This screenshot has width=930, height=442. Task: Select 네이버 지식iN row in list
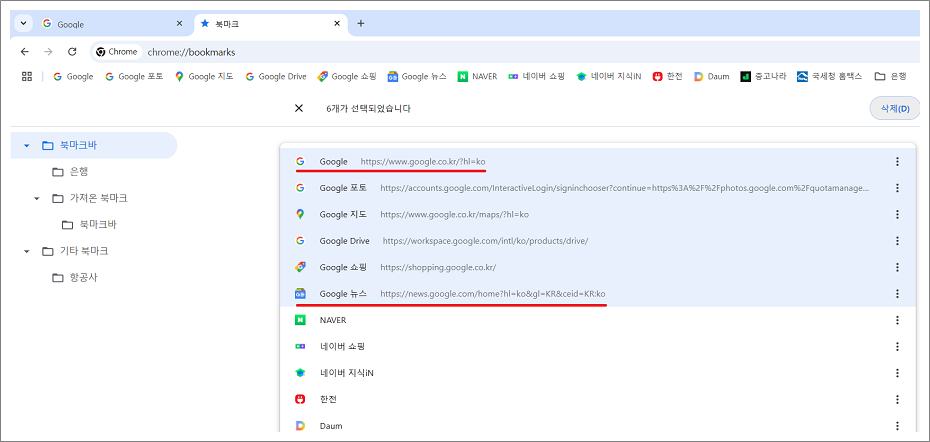tap(598, 373)
